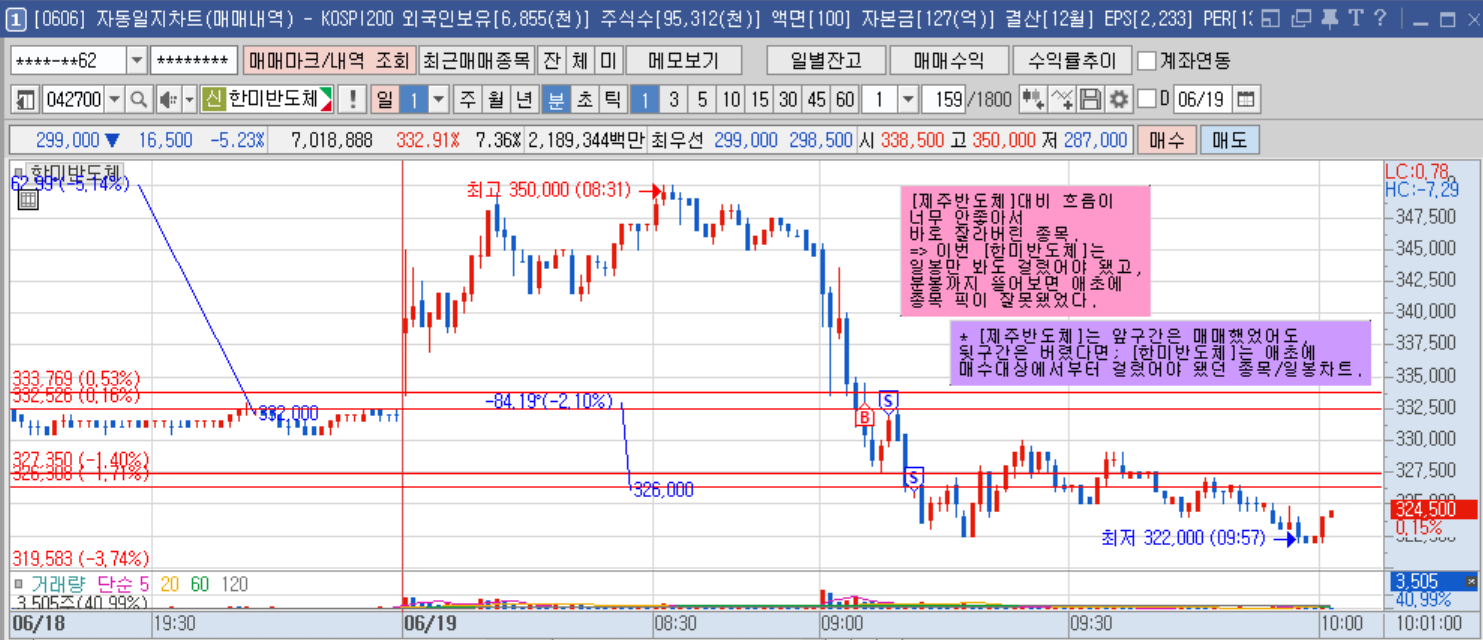Image resolution: width=1483 pixels, height=640 pixels.
Task: Click the 수익률추이 button
Action: (1071, 61)
